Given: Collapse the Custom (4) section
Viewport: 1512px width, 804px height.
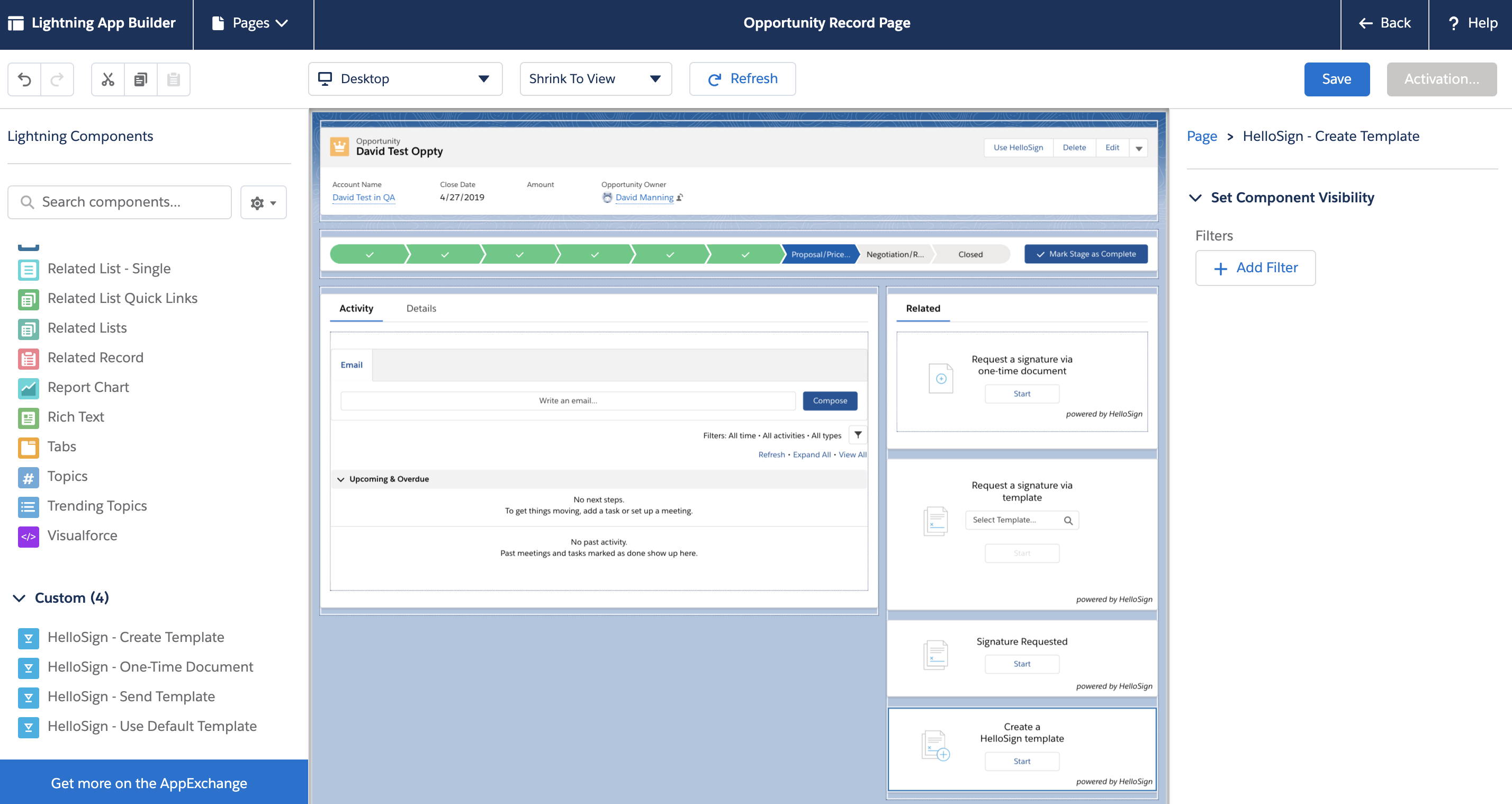Looking at the screenshot, I should [20, 598].
